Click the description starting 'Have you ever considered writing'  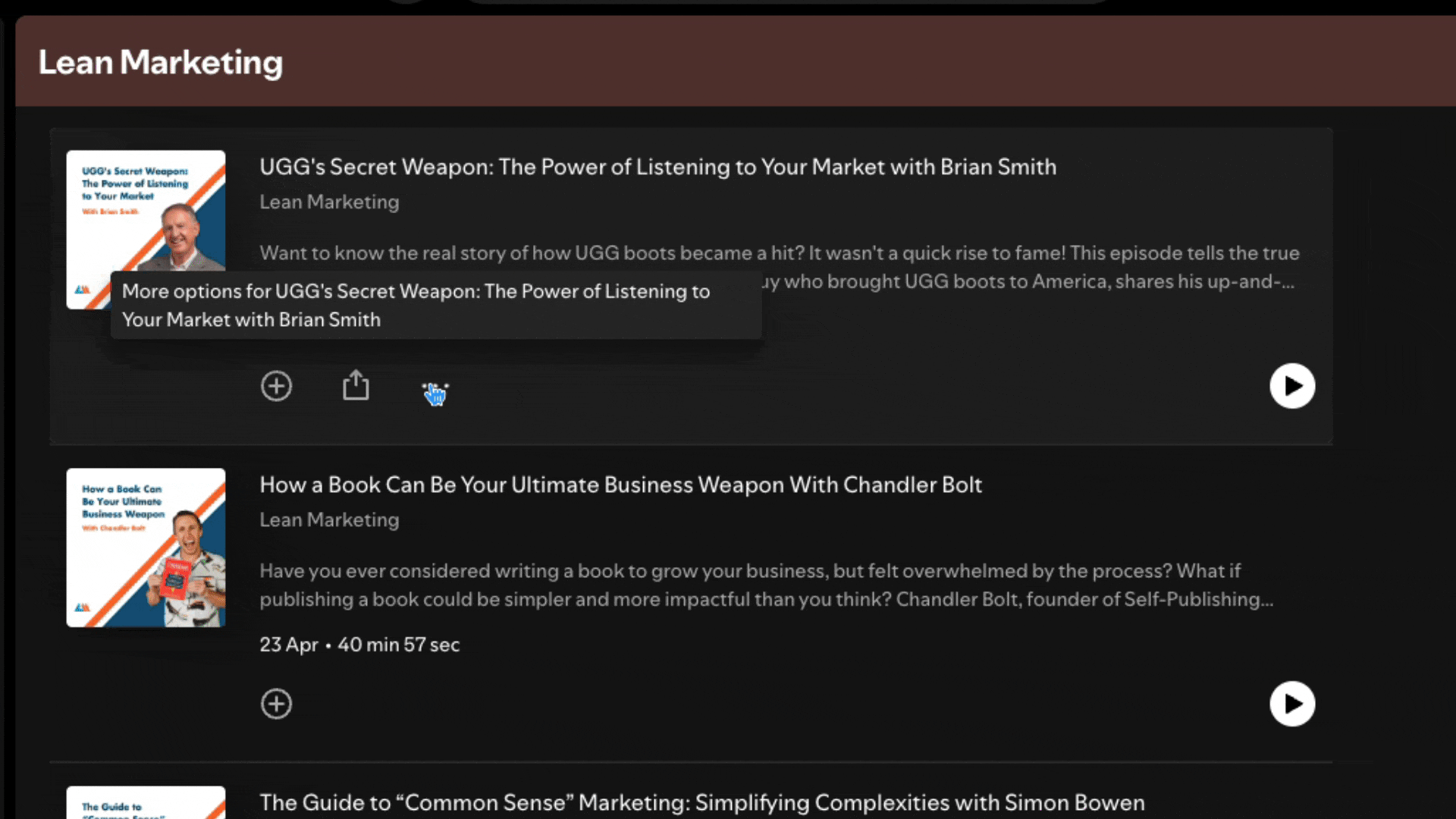tap(766, 585)
